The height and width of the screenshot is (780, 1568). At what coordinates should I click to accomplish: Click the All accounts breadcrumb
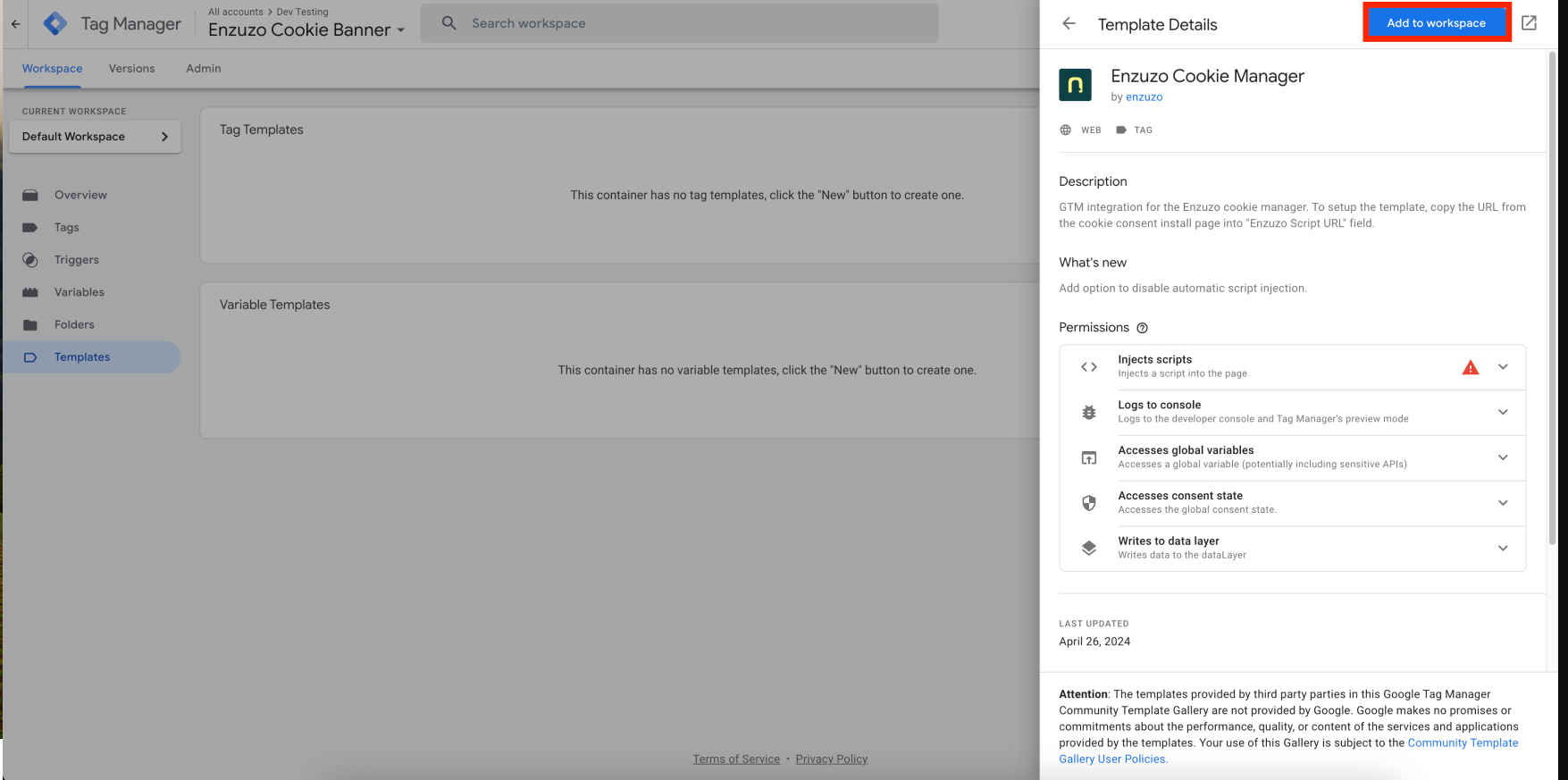coord(236,12)
